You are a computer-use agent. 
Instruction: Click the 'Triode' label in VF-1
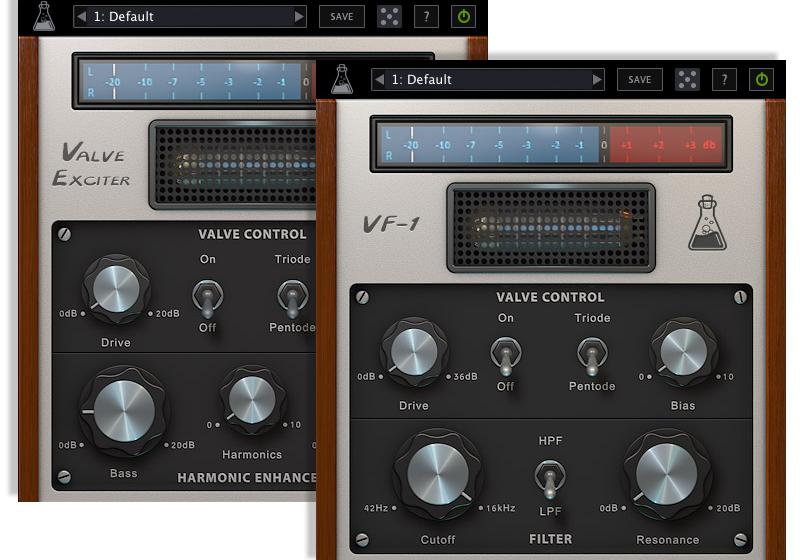click(592, 318)
